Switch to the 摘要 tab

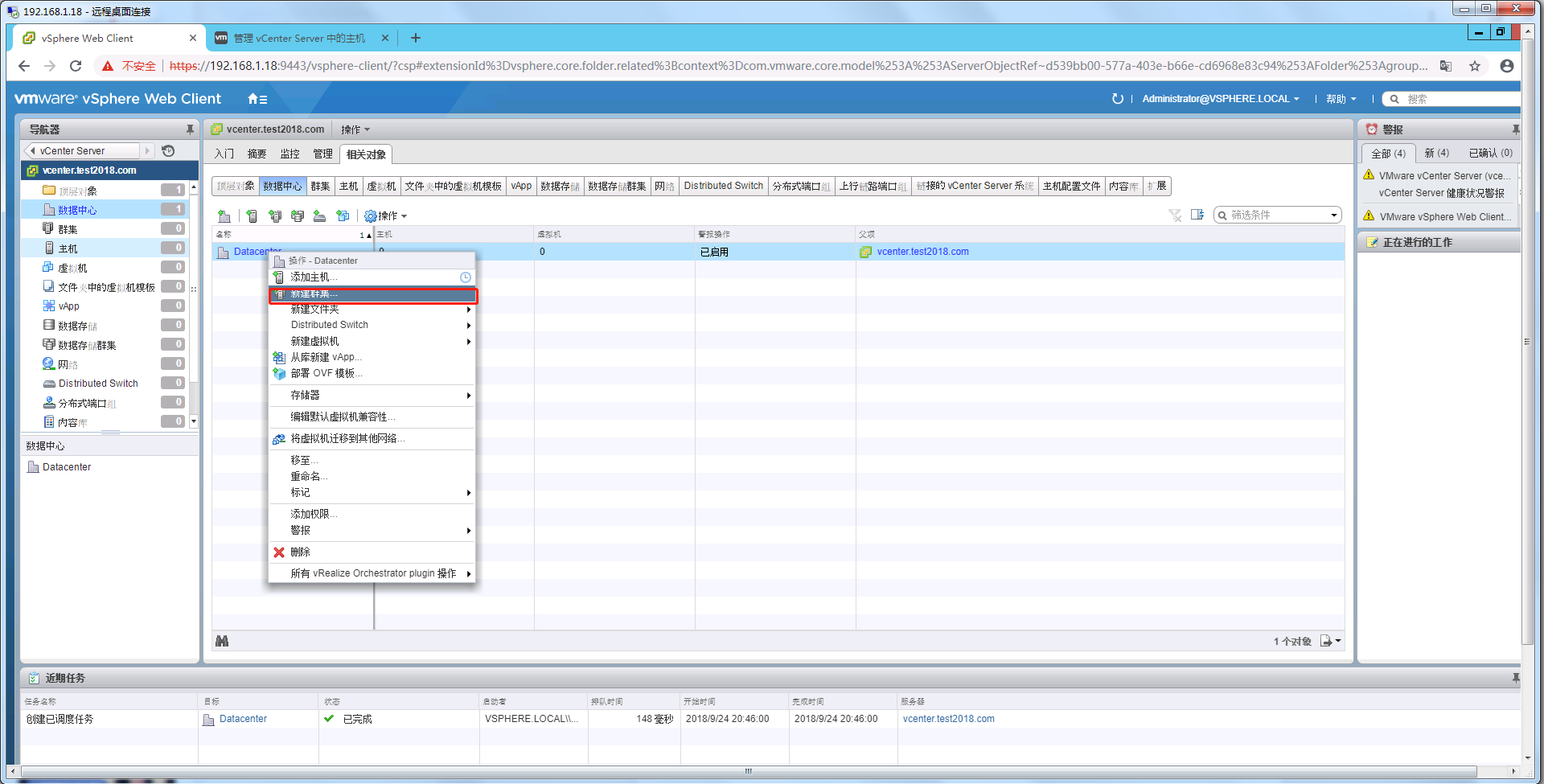tap(257, 154)
